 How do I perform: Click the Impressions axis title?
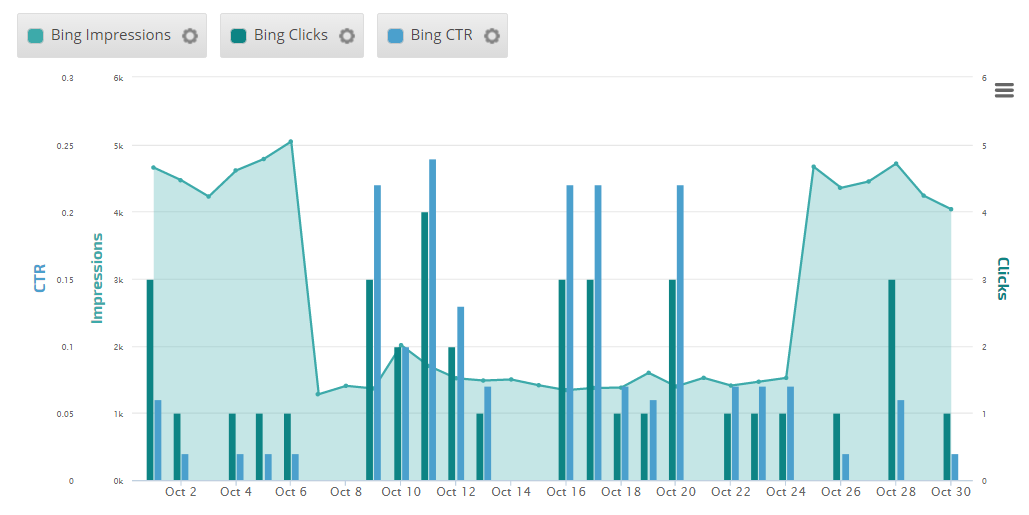click(x=97, y=278)
